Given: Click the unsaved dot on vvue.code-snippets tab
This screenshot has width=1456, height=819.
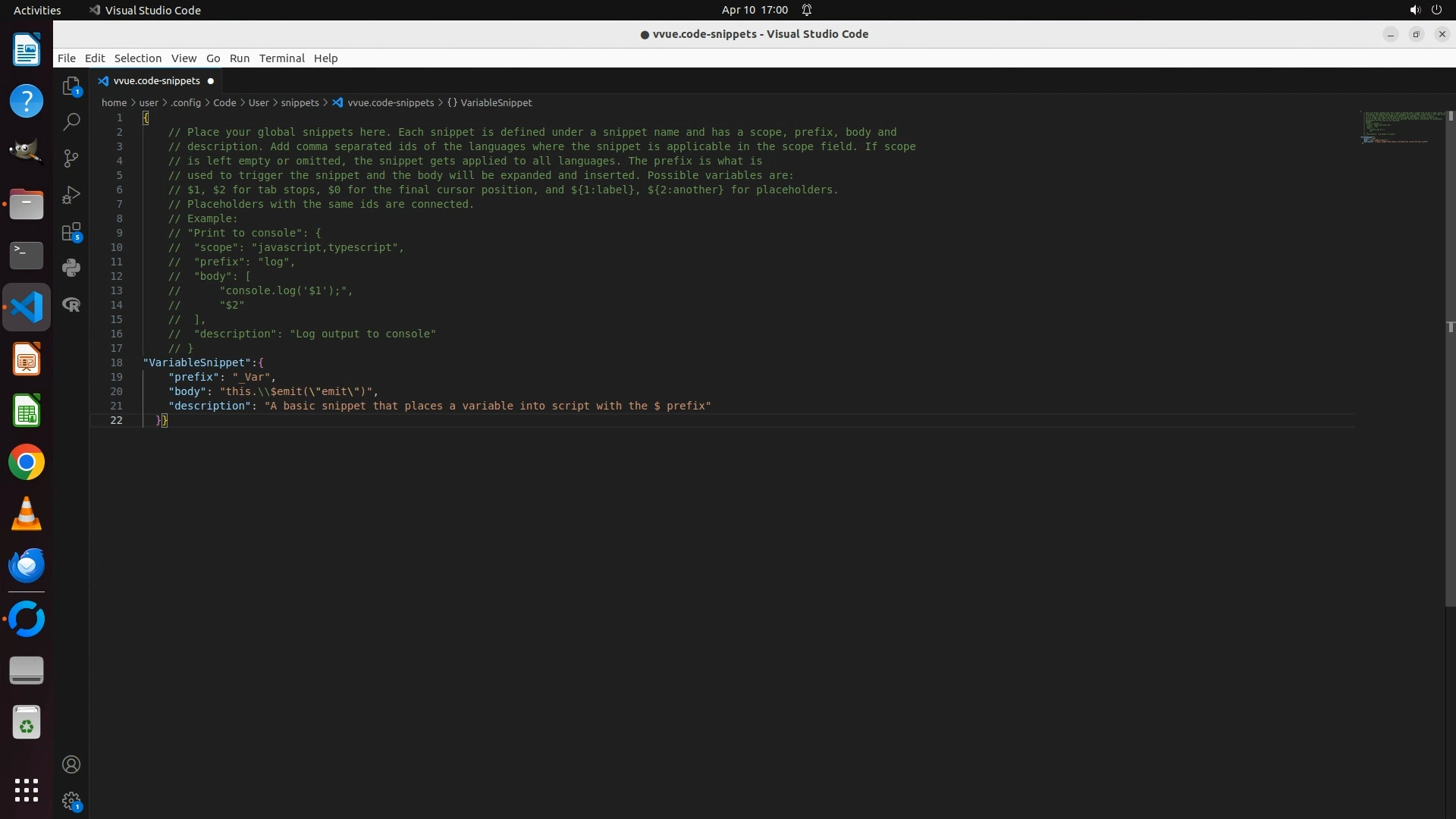Looking at the screenshot, I should coord(211,81).
